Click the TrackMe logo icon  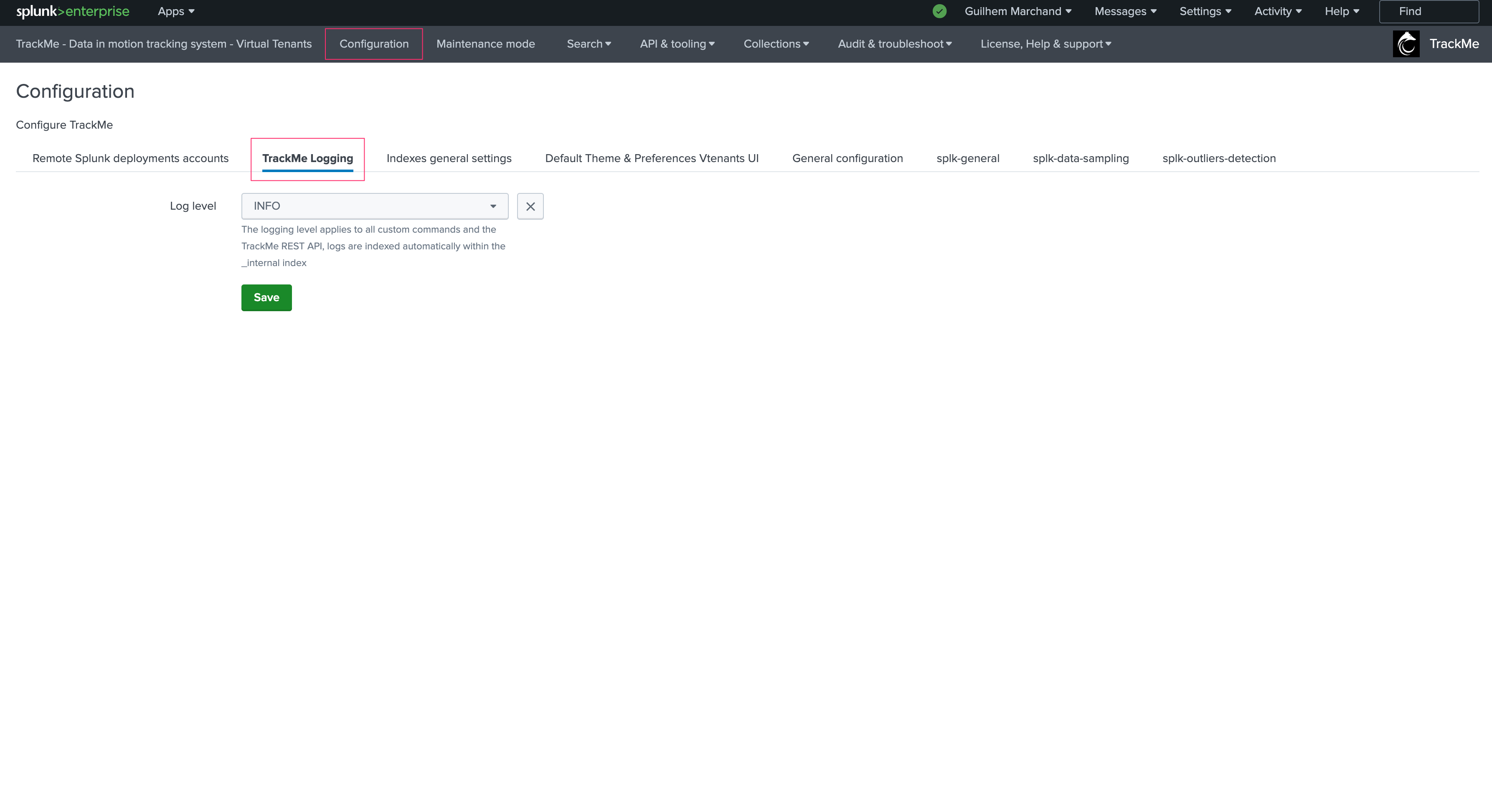(1406, 44)
